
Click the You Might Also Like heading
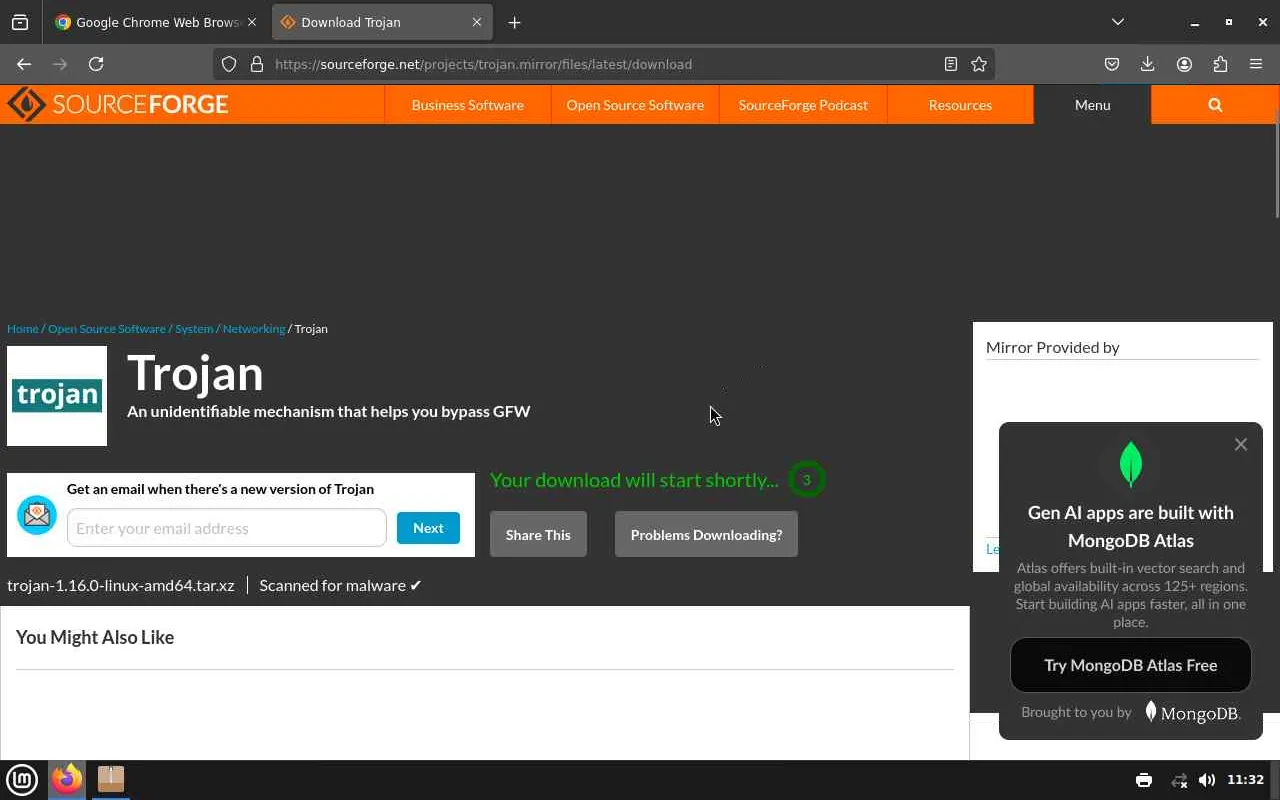coord(95,637)
